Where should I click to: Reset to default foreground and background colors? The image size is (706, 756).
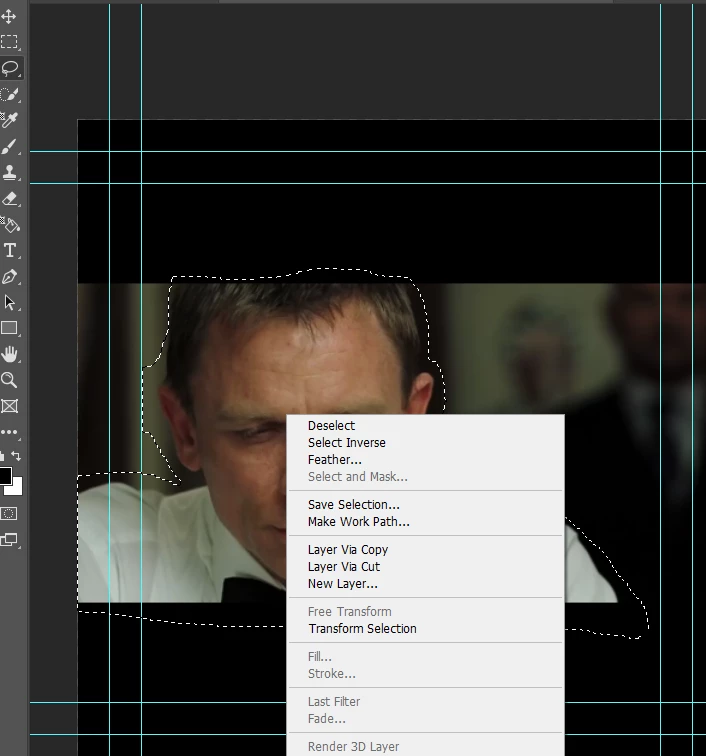[x=2, y=456]
